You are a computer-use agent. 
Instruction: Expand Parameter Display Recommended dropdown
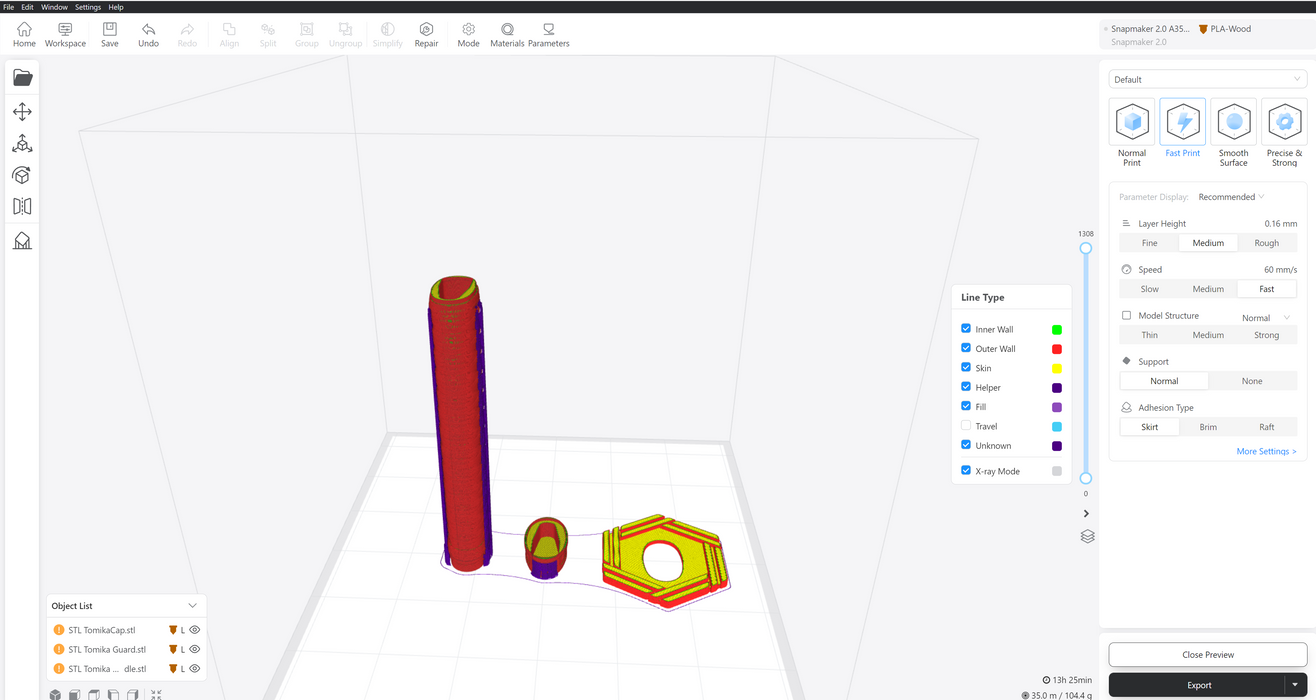(x=1231, y=197)
